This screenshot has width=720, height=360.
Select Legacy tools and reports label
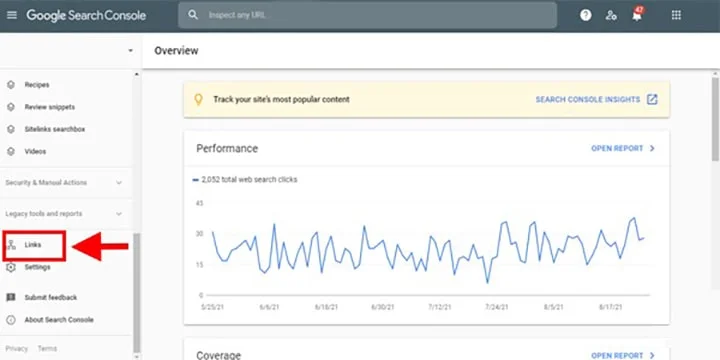point(44,214)
